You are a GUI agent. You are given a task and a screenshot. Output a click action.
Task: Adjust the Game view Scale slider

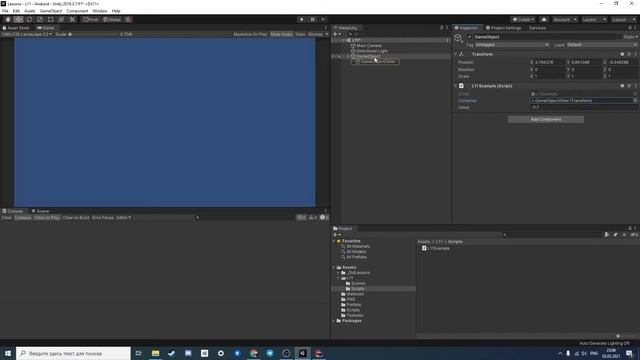coord(94,34)
